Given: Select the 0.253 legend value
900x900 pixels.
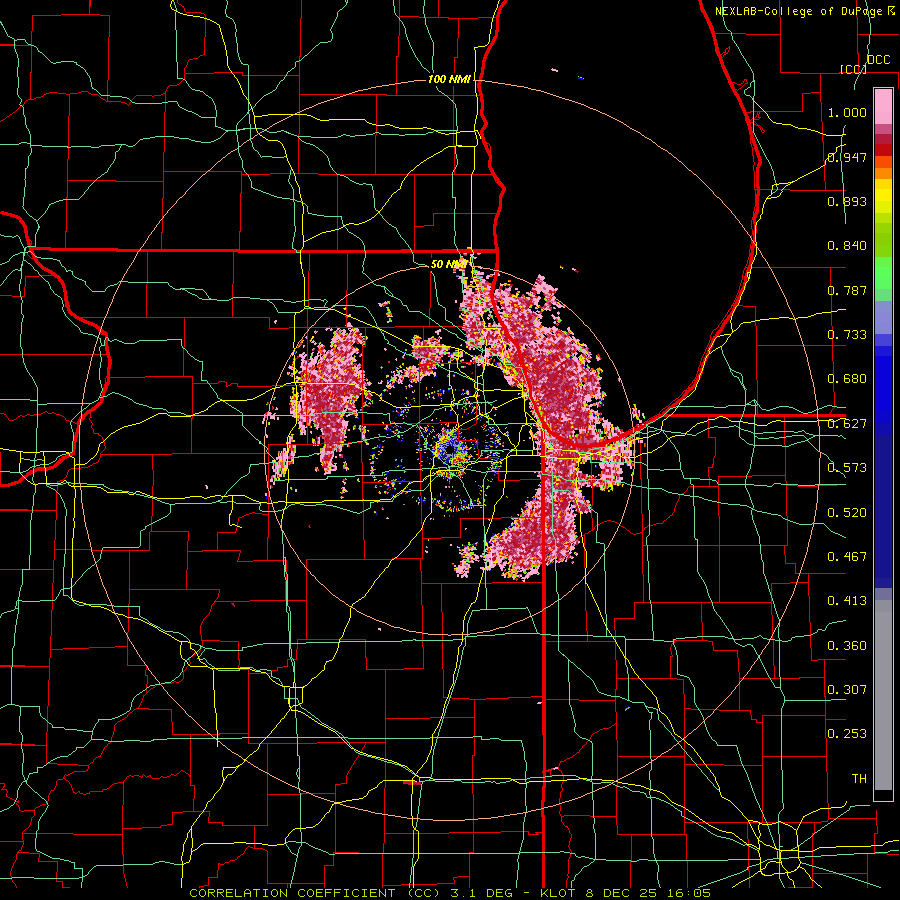Looking at the screenshot, I should tap(847, 734).
